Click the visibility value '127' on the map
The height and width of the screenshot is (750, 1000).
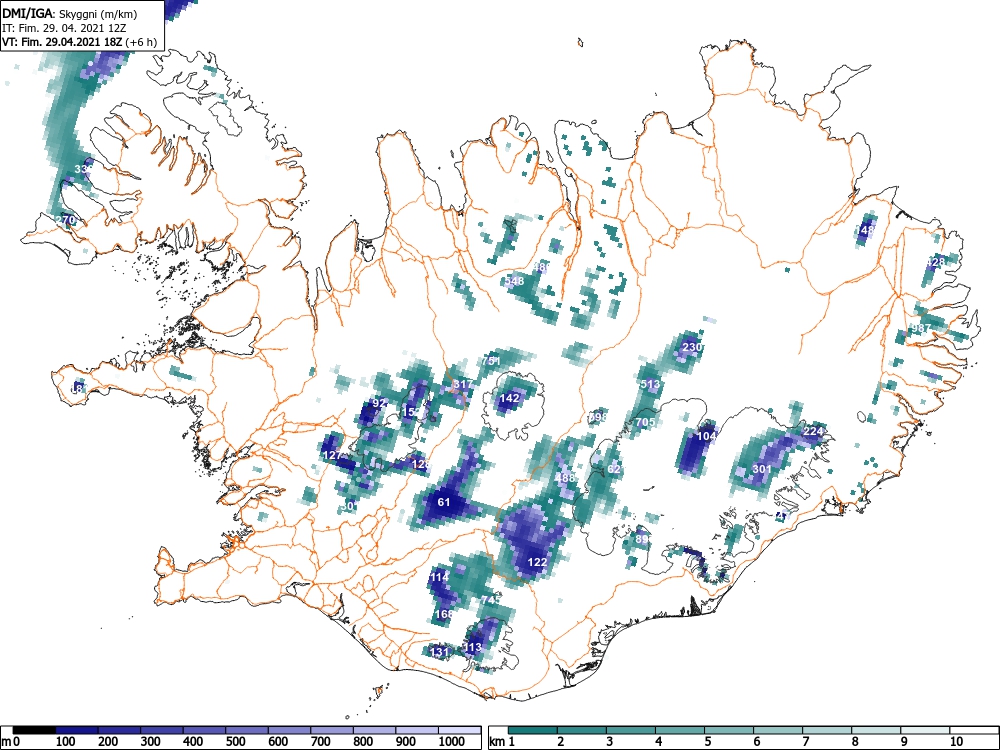(333, 455)
